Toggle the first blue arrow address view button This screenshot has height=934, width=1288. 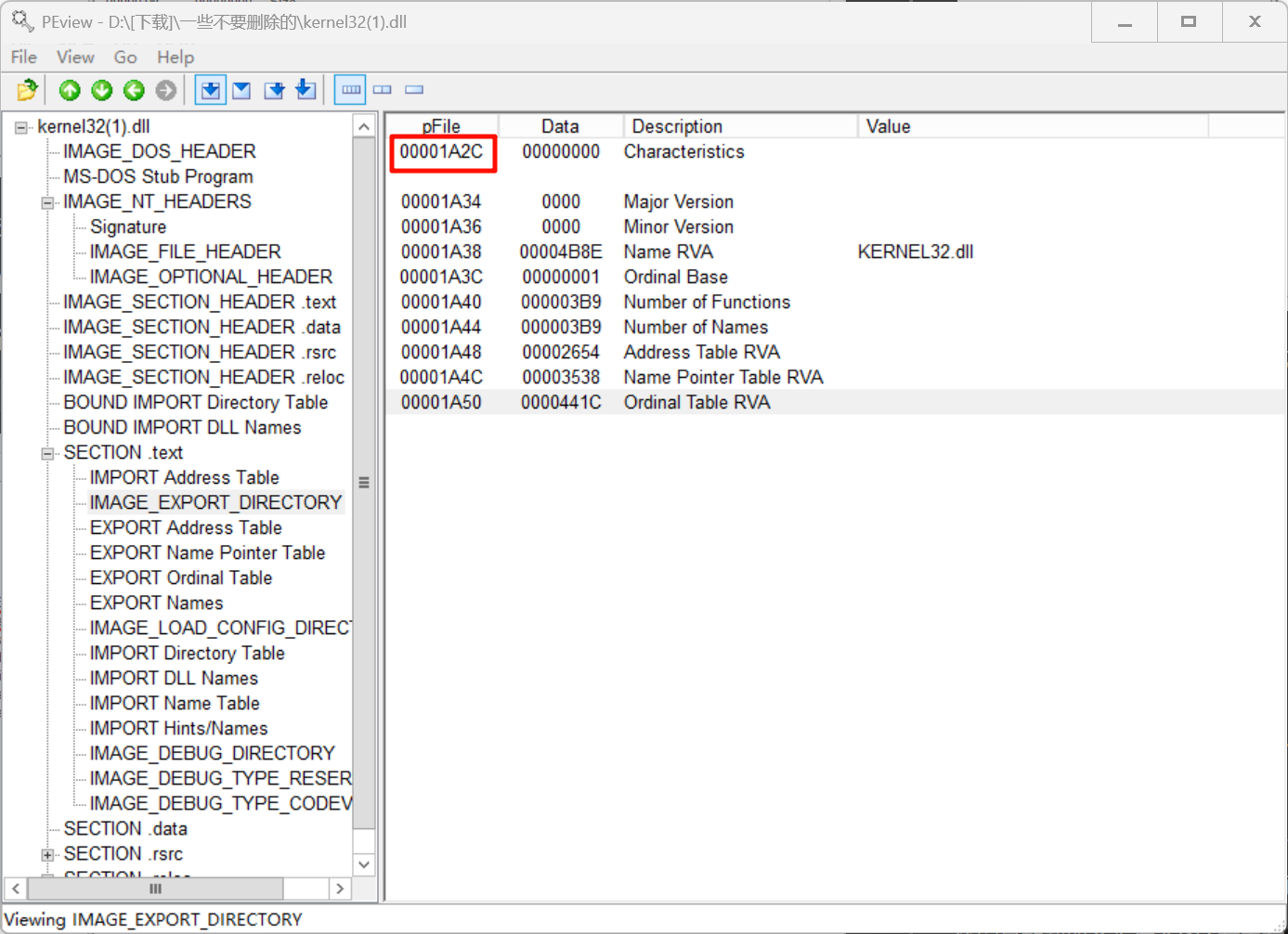point(211,90)
